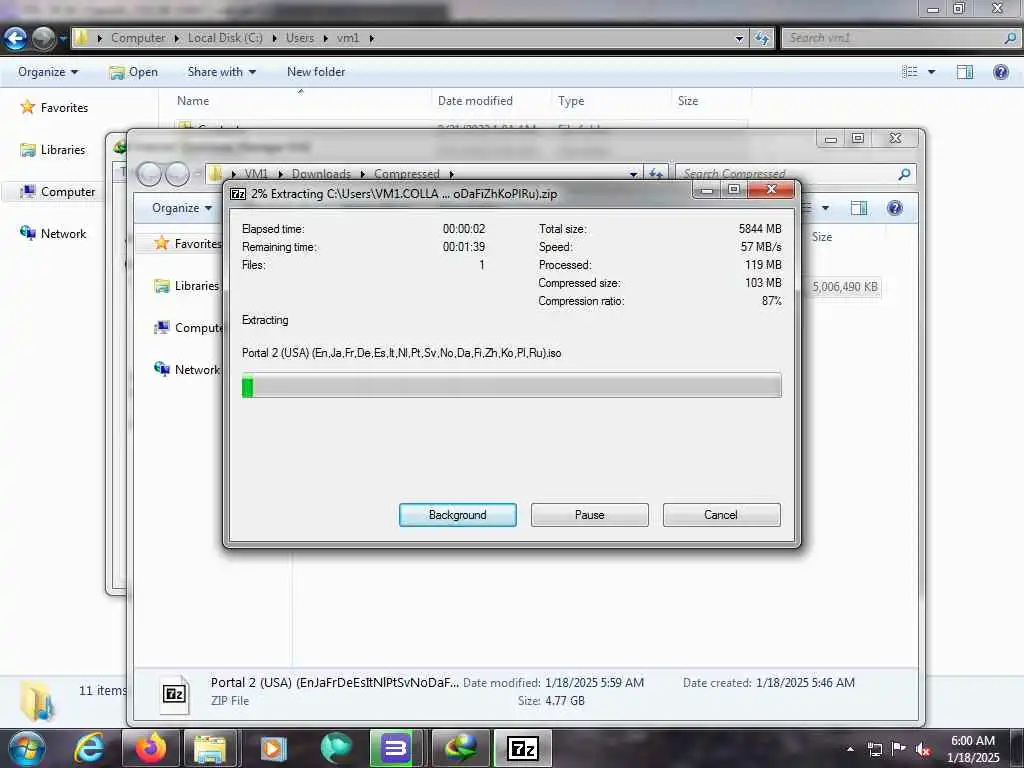Image resolution: width=1024 pixels, height=768 pixels.
Task: Open 7-Zip taskbar button
Action: coord(523,748)
